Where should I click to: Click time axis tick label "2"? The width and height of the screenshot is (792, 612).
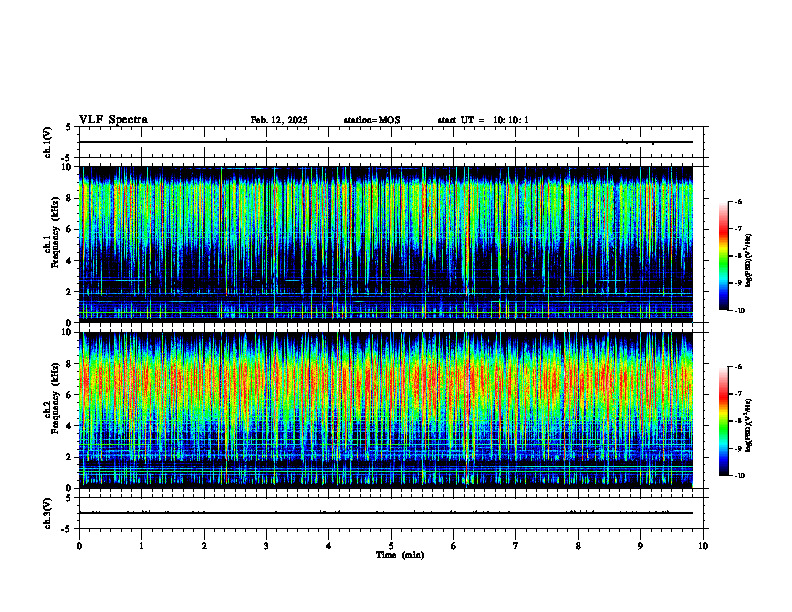click(204, 546)
